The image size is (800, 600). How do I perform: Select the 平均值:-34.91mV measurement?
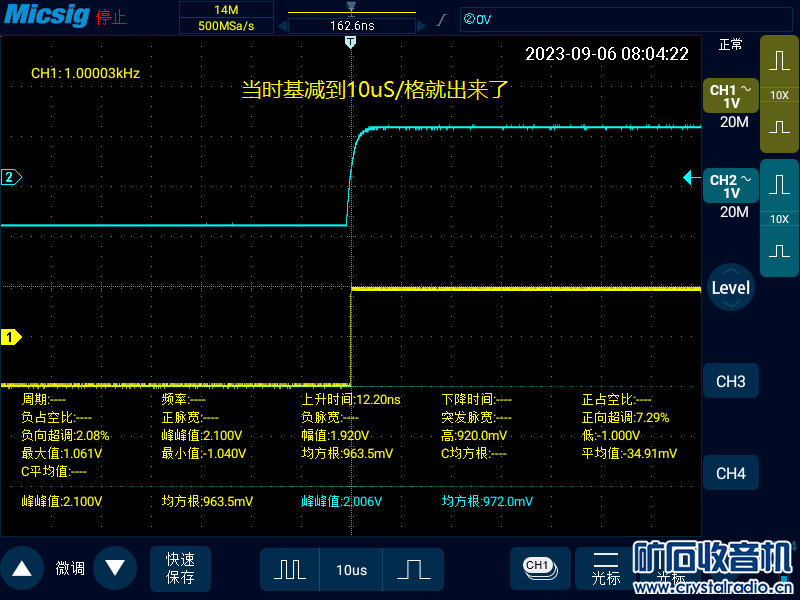(629, 454)
